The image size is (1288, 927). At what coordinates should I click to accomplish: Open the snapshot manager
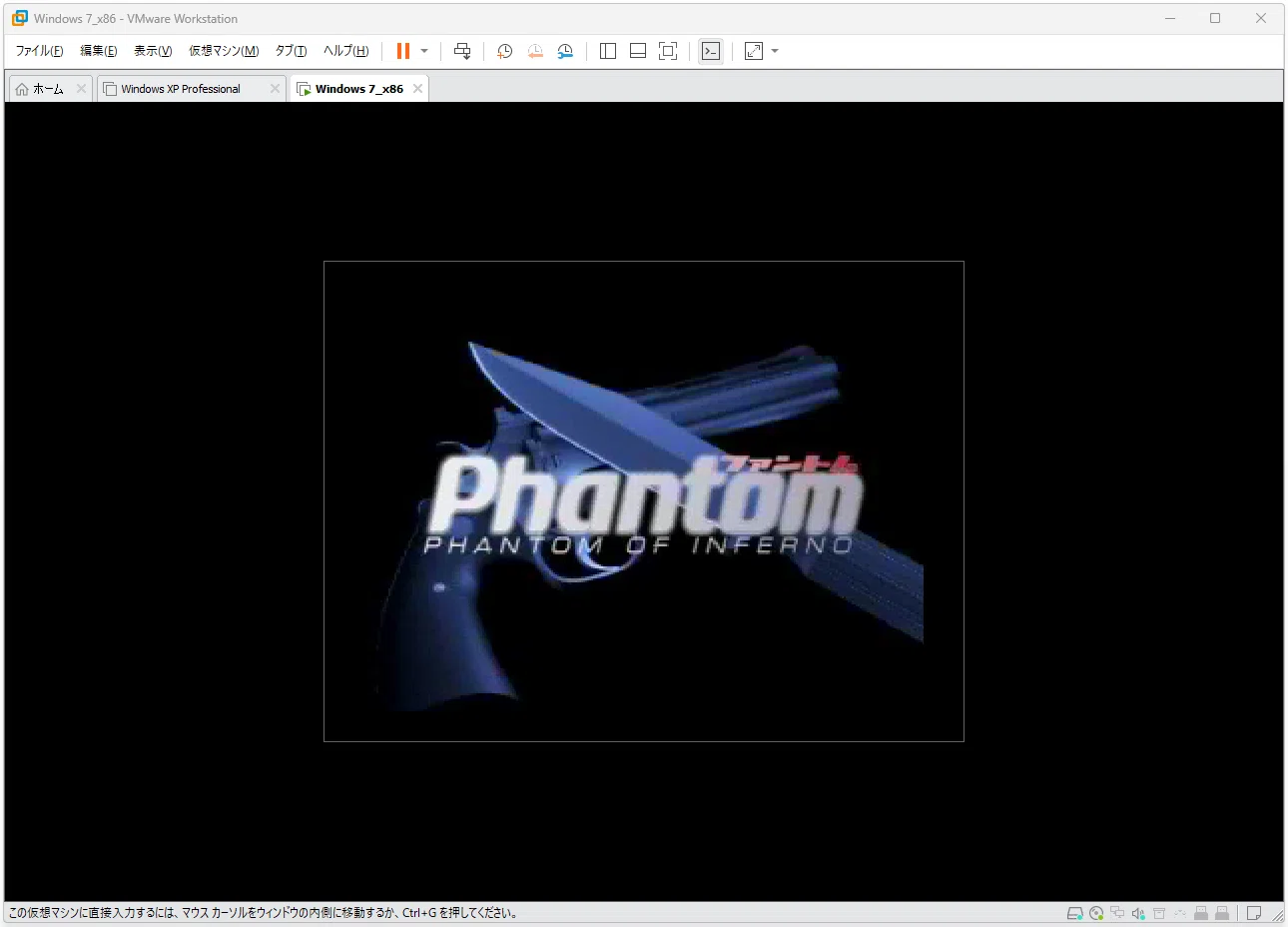565,51
